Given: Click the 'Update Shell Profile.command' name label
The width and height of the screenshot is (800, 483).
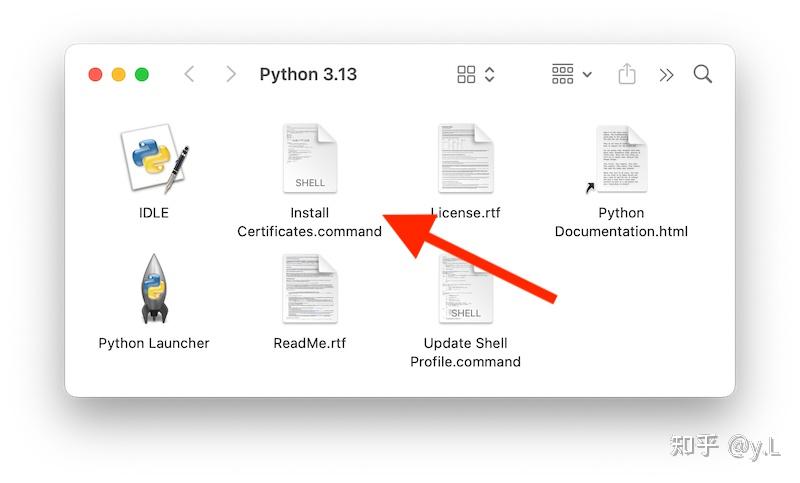Looking at the screenshot, I should point(465,352).
